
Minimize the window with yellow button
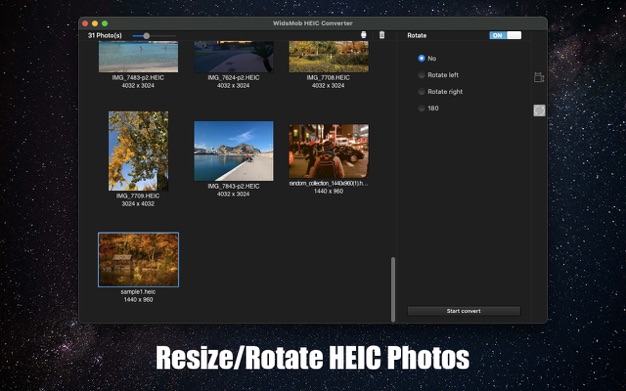click(x=95, y=24)
